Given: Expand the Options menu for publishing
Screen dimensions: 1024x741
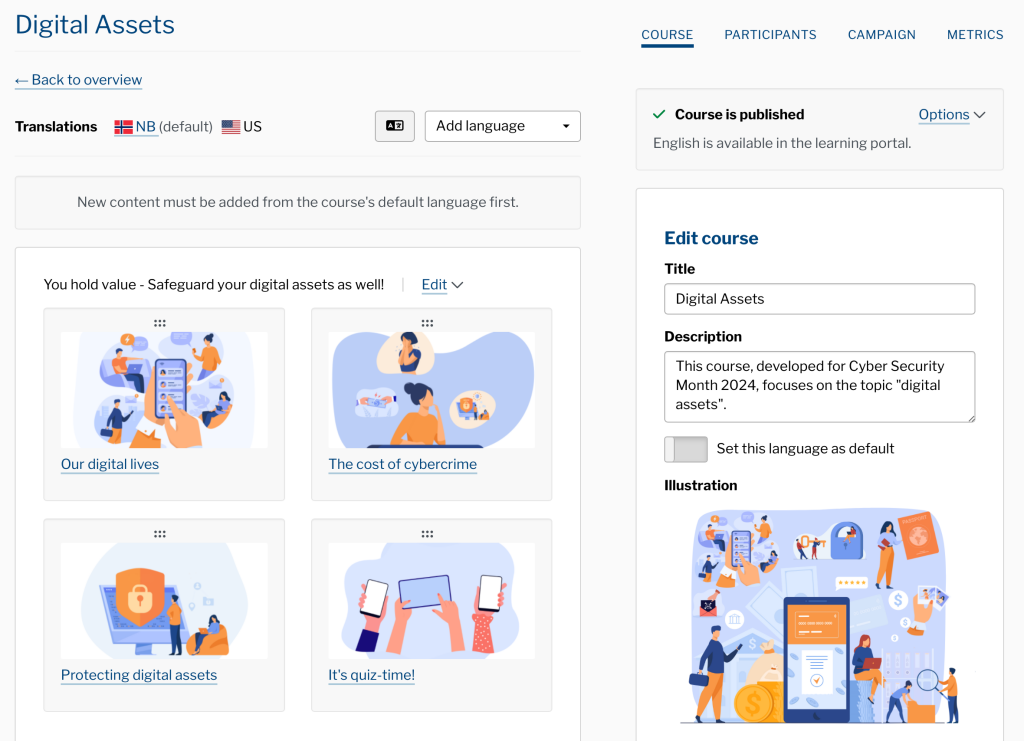Looking at the screenshot, I should point(951,114).
